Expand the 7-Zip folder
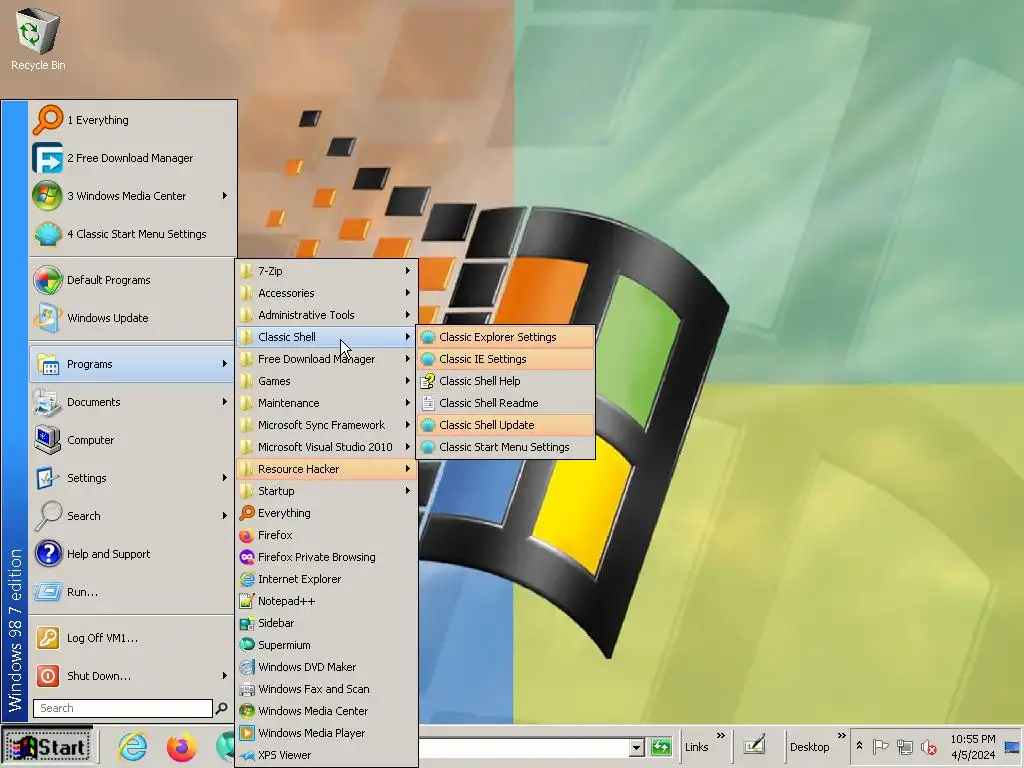The image size is (1024, 768). tap(327, 271)
